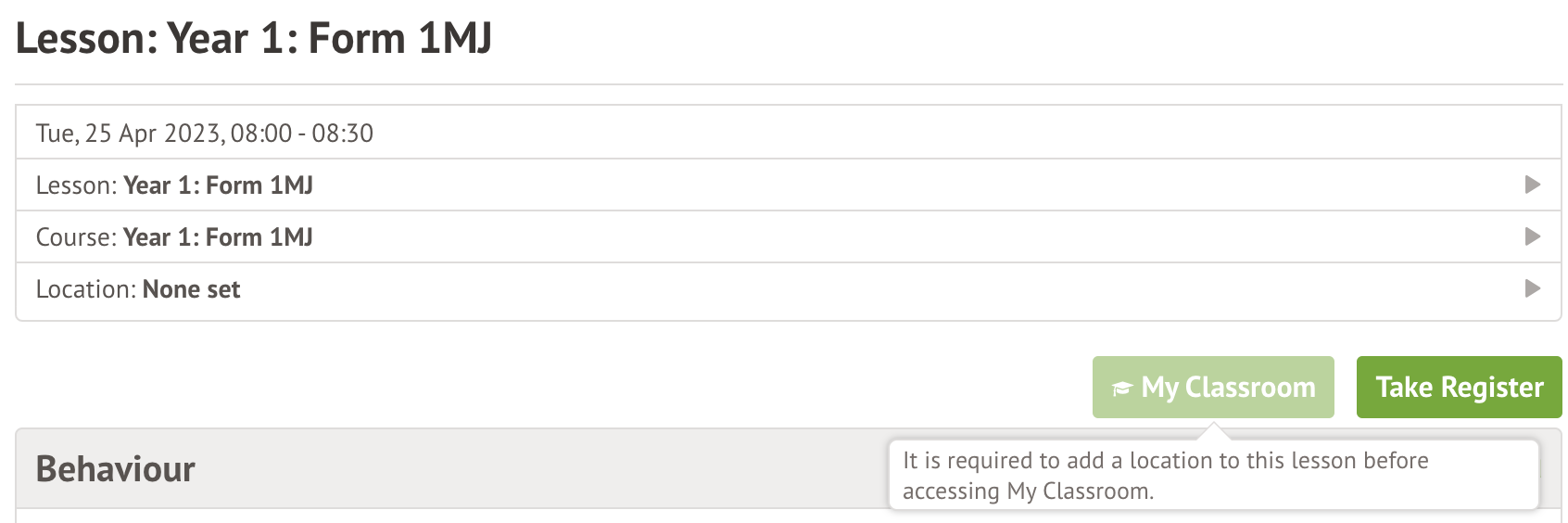Click the bold "None set" location value

(x=191, y=289)
